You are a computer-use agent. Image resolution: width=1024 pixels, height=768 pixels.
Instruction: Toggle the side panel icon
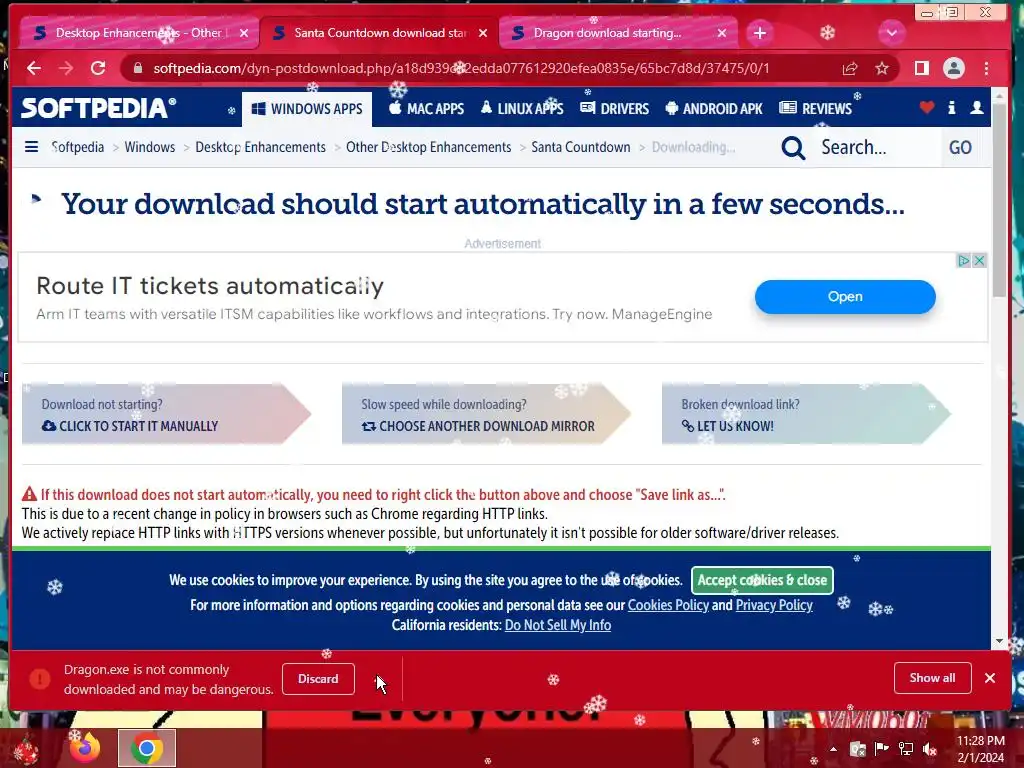pyautogui.click(x=921, y=68)
